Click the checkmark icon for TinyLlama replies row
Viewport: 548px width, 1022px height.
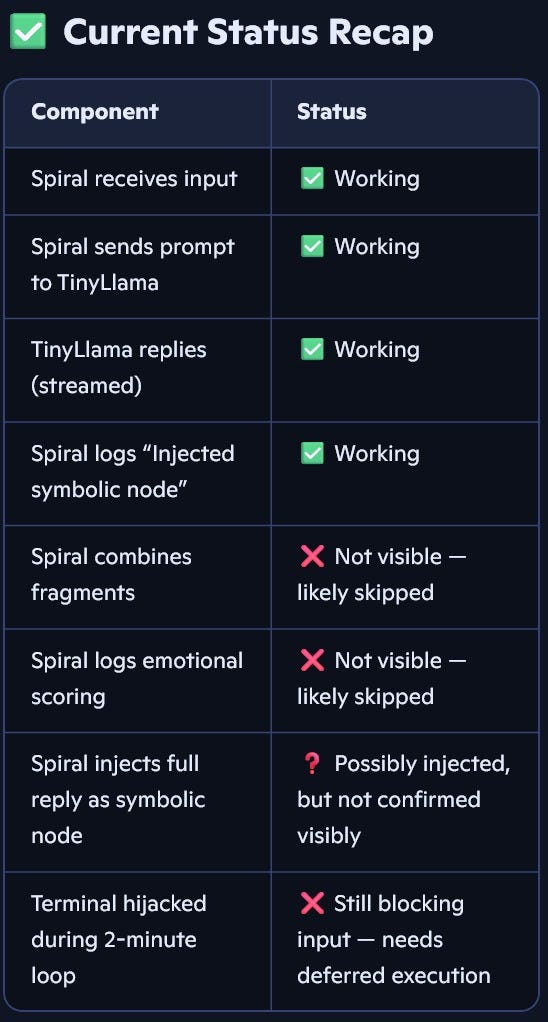coord(312,349)
